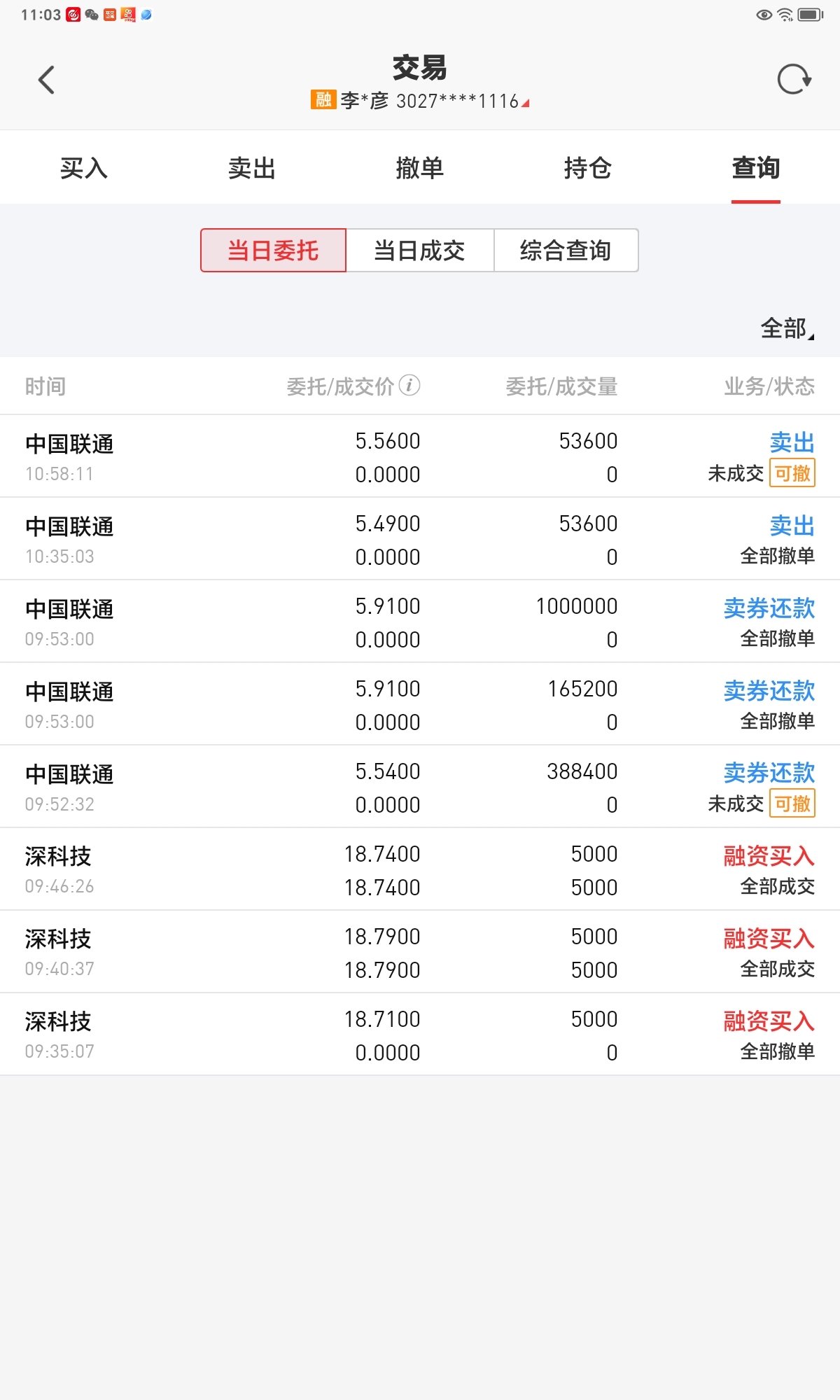Tap the WeChat status bar icon
Image resolution: width=840 pixels, height=1400 pixels.
coord(92,15)
